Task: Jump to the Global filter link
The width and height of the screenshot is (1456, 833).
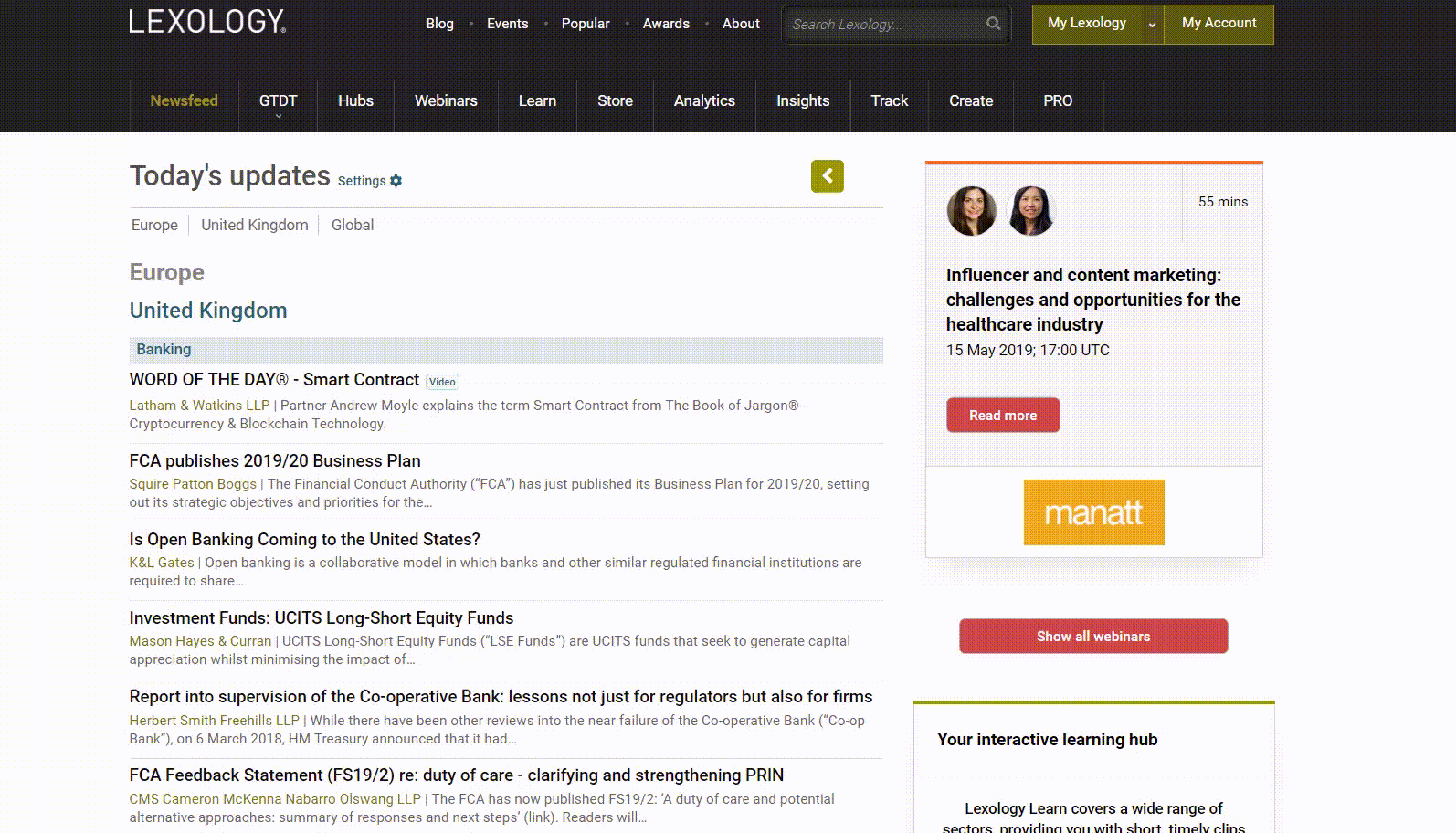Action: pyautogui.click(x=353, y=225)
